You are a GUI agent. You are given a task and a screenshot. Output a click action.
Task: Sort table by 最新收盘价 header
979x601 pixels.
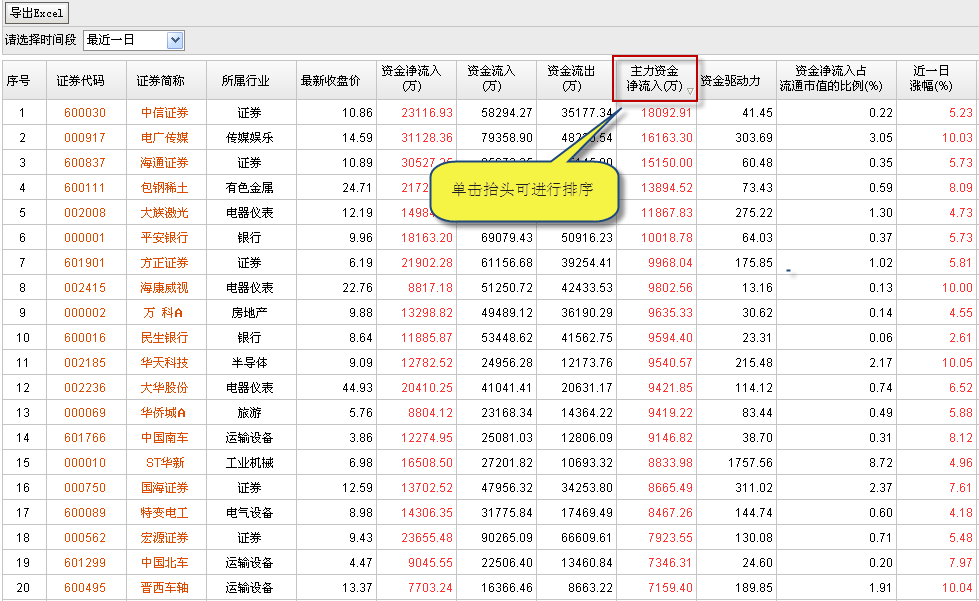click(336, 80)
